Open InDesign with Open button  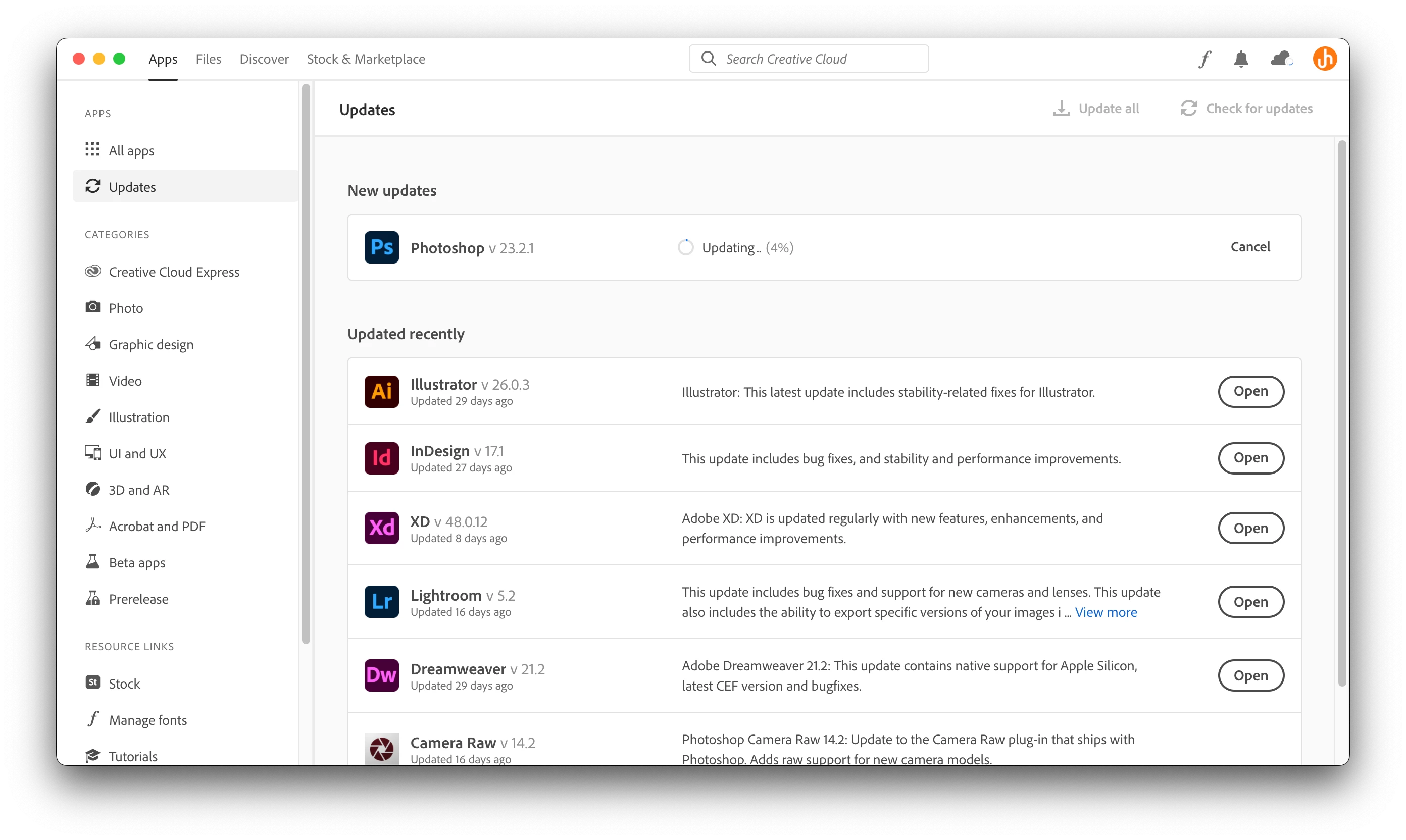click(x=1250, y=458)
